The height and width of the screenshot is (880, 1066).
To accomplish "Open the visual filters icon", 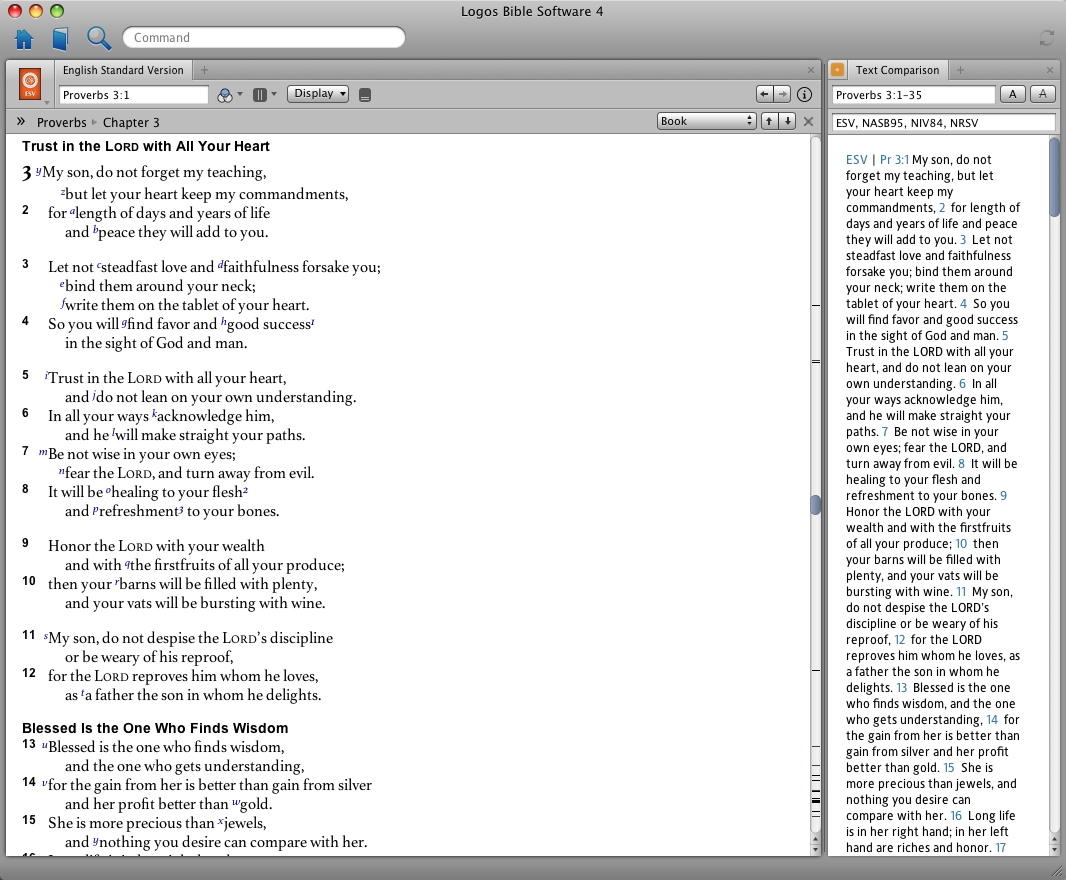I will point(224,95).
